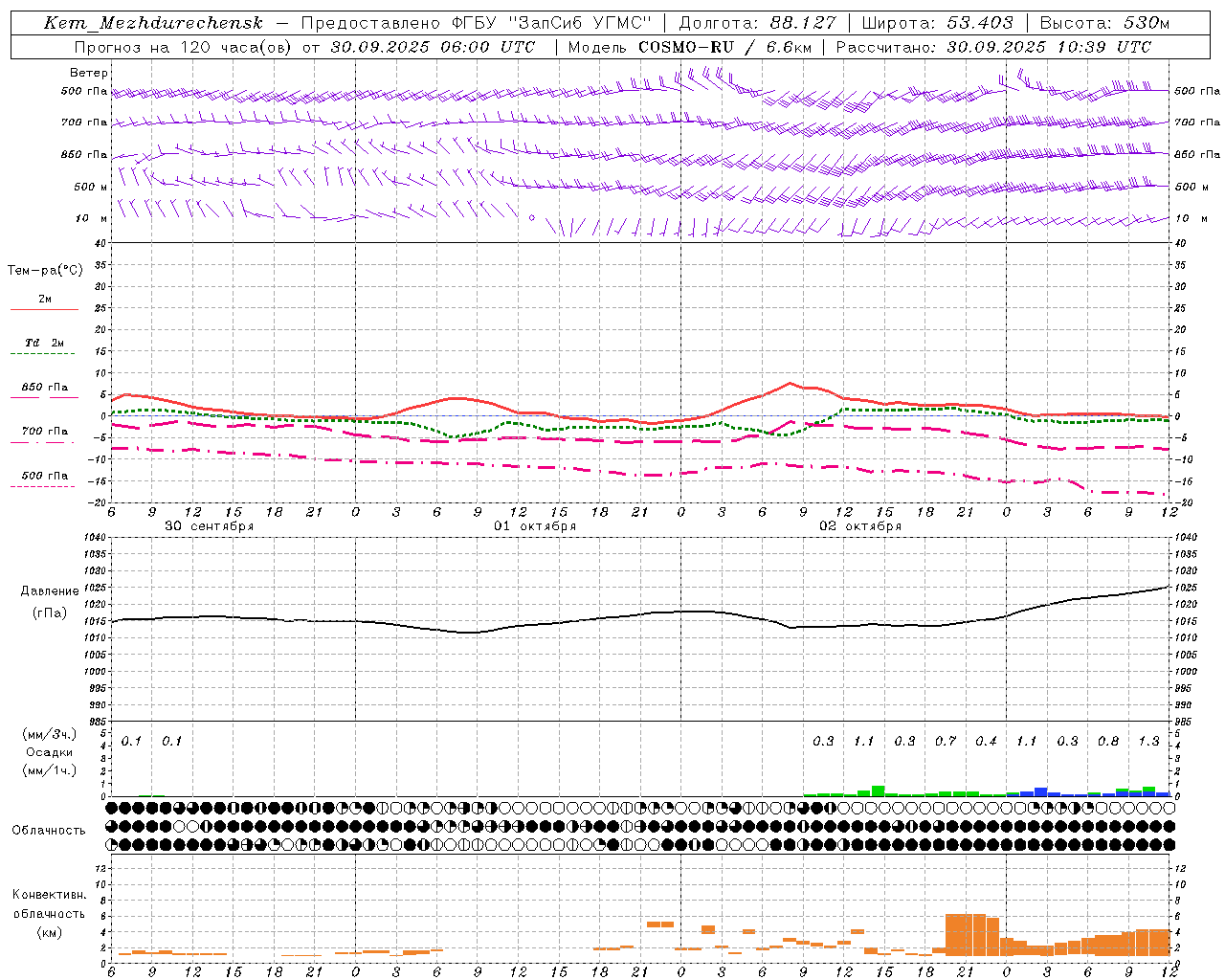
Task: Click the (мм/1ч.) precipitation unit label
Action: [49, 770]
